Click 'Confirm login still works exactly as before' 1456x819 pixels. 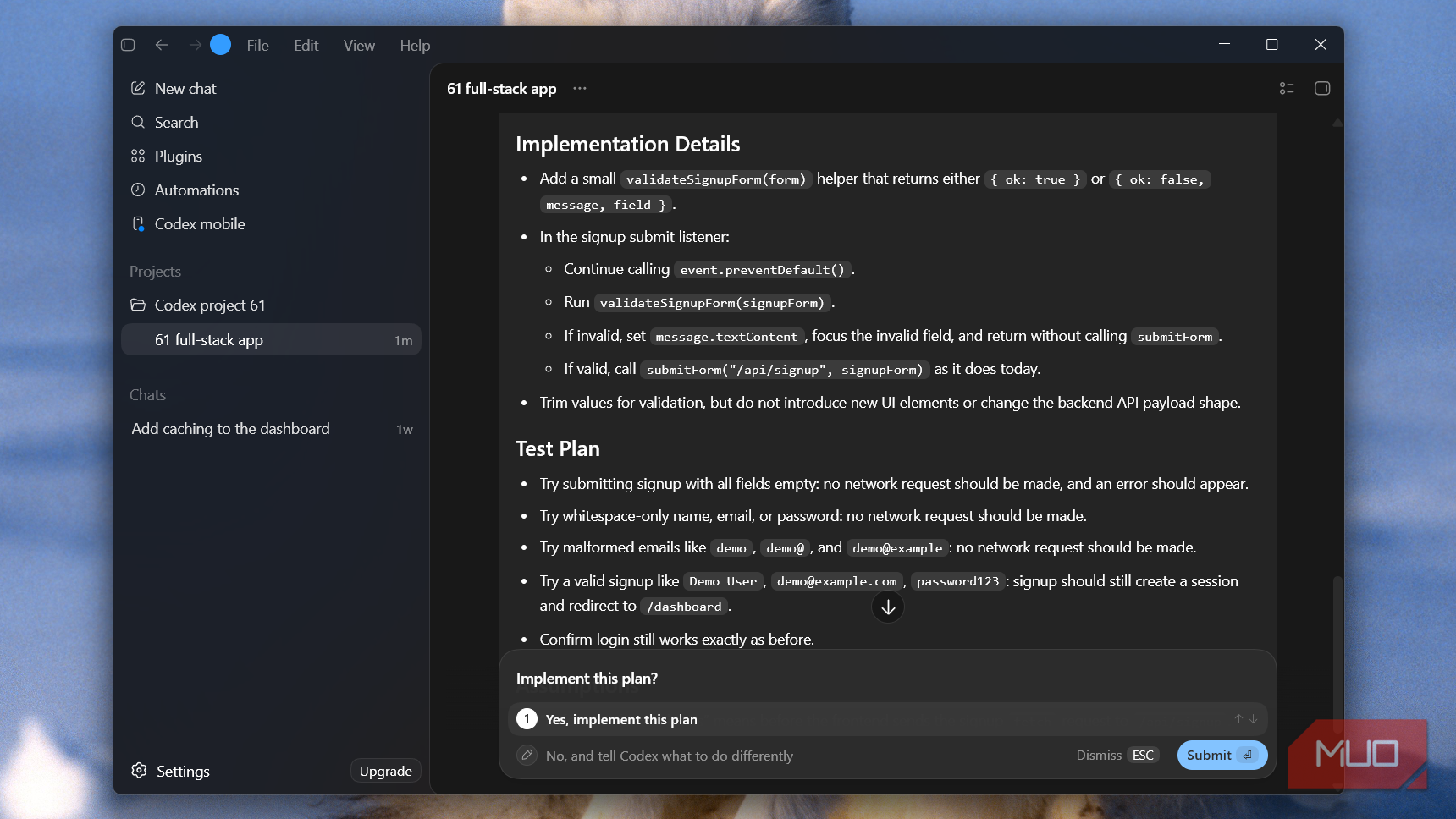click(676, 640)
